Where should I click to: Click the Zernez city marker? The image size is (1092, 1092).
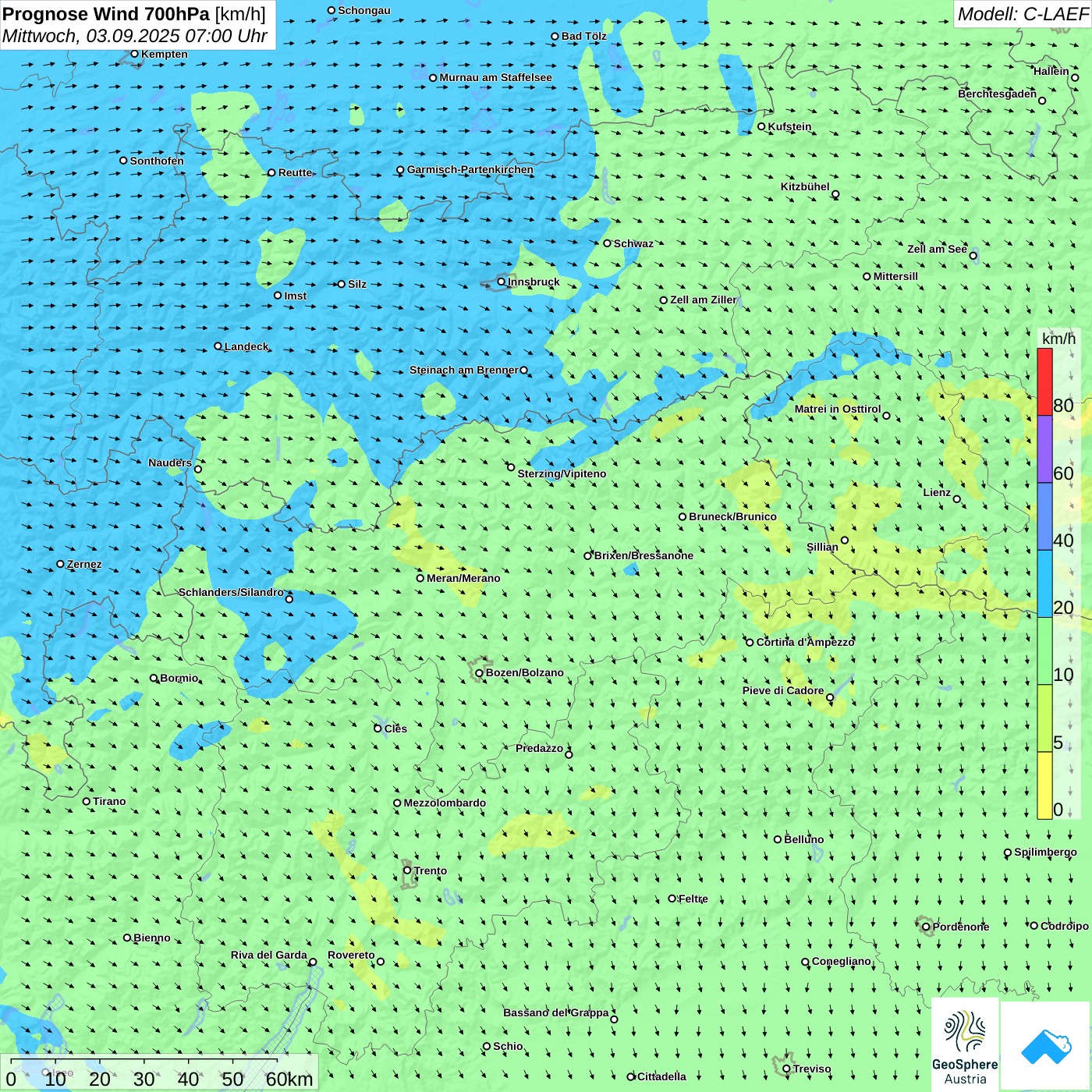[61, 564]
